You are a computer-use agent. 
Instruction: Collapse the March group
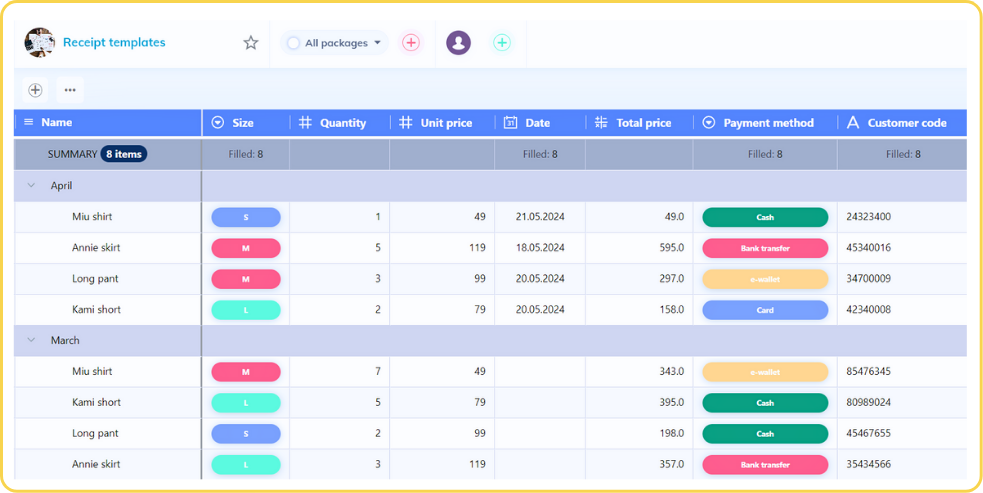click(31, 341)
